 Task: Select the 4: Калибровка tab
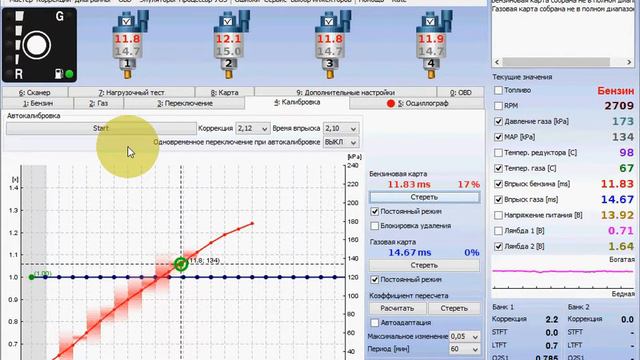[297, 102]
